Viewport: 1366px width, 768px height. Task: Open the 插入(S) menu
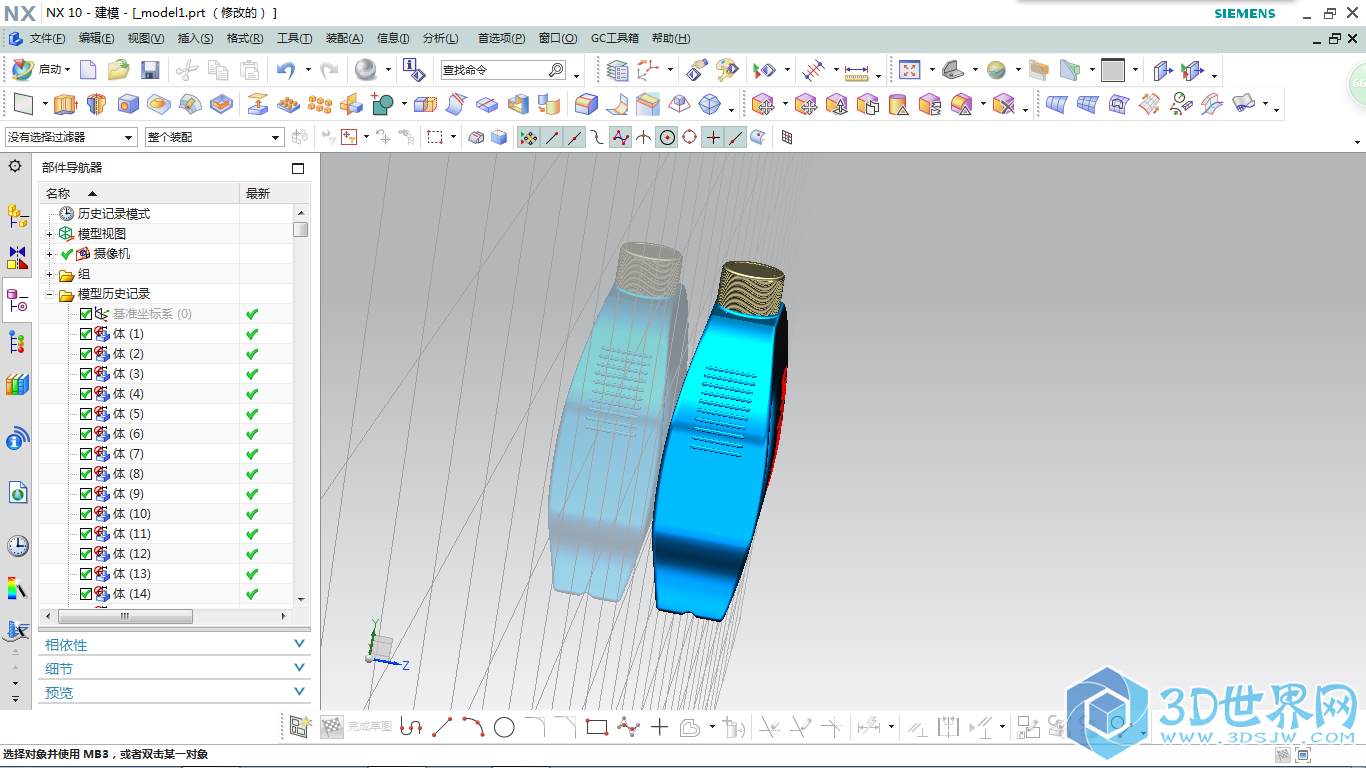195,38
